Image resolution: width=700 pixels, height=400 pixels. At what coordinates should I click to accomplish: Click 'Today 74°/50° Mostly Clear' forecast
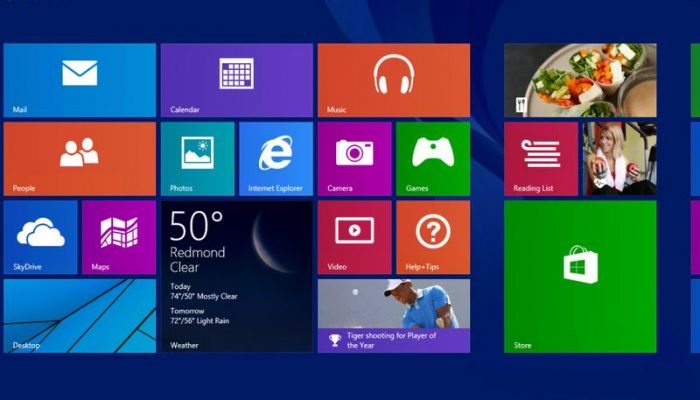click(204, 292)
